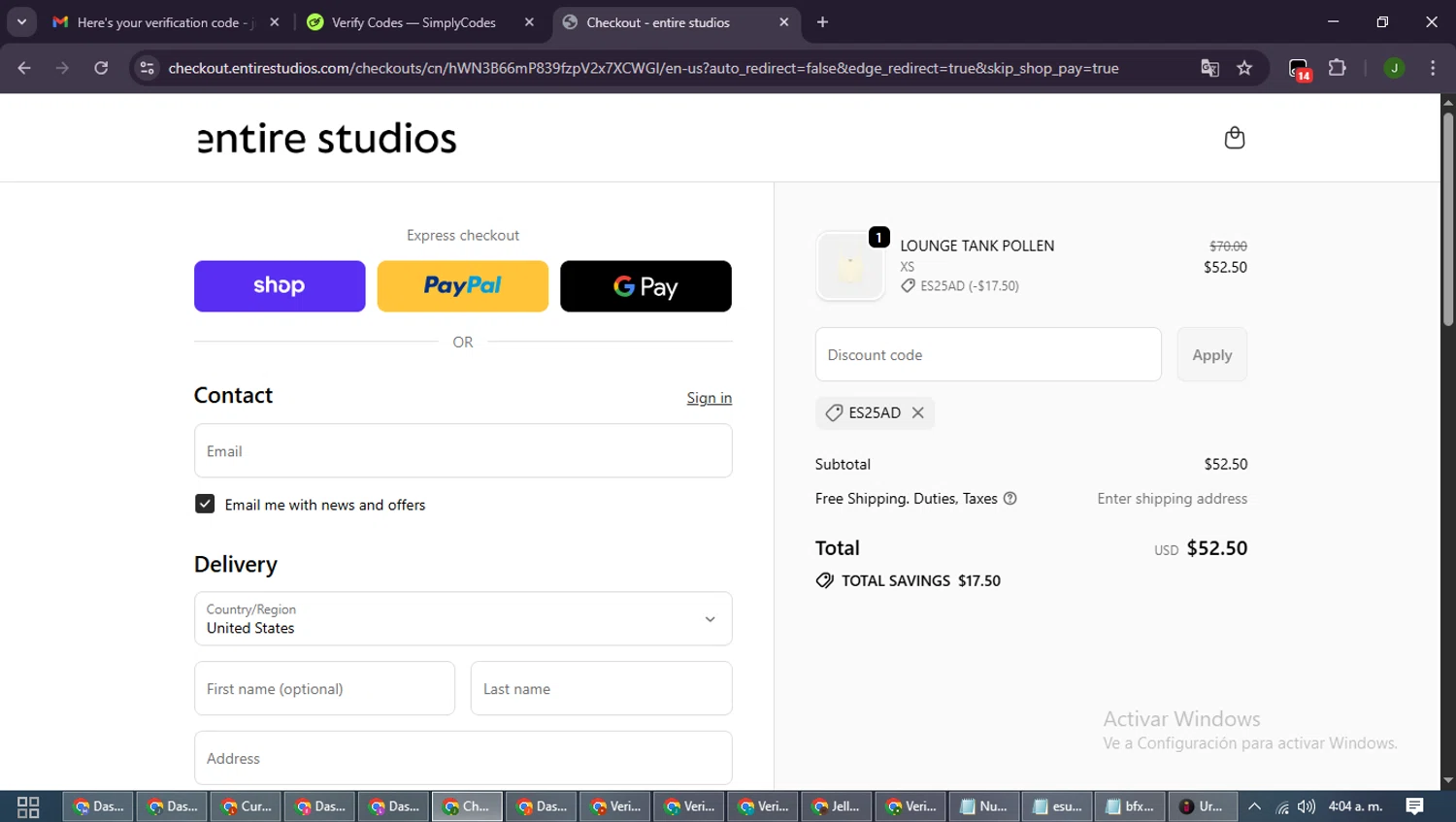Go back to previous page
This screenshot has width=1456, height=822.
24,68
